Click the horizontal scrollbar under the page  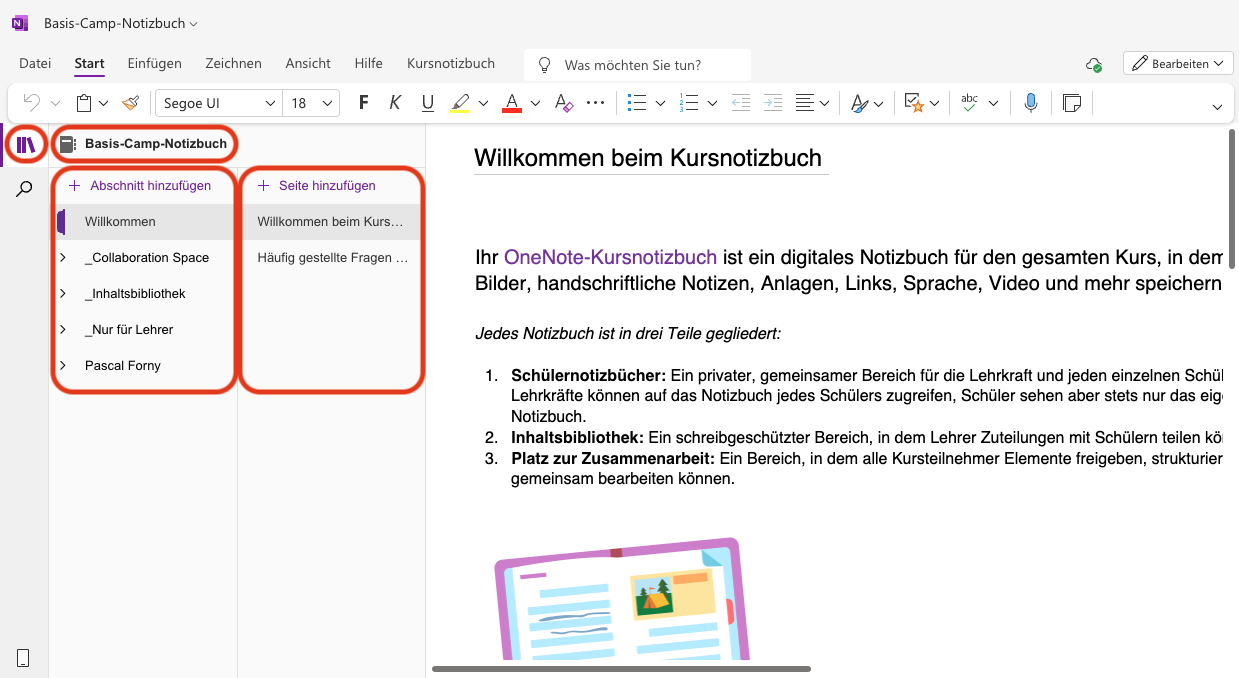point(621,668)
